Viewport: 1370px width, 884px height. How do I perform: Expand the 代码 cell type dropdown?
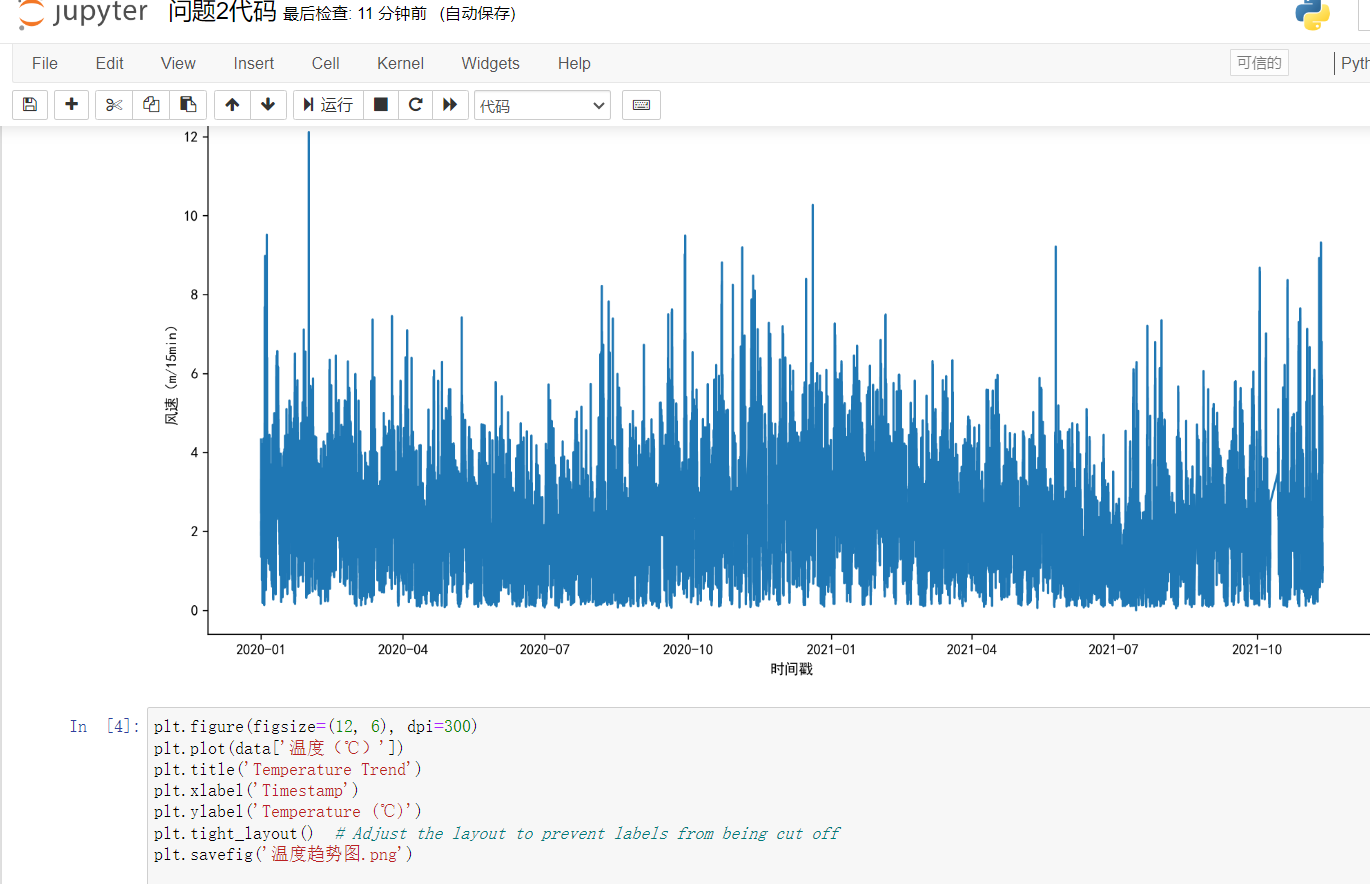tap(542, 105)
